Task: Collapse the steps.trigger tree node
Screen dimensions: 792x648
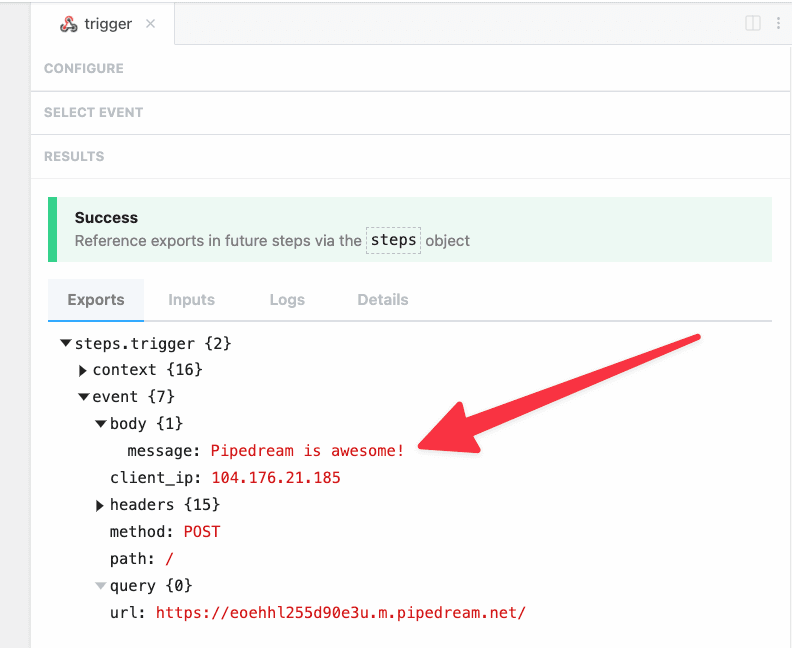Action: [66, 343]
